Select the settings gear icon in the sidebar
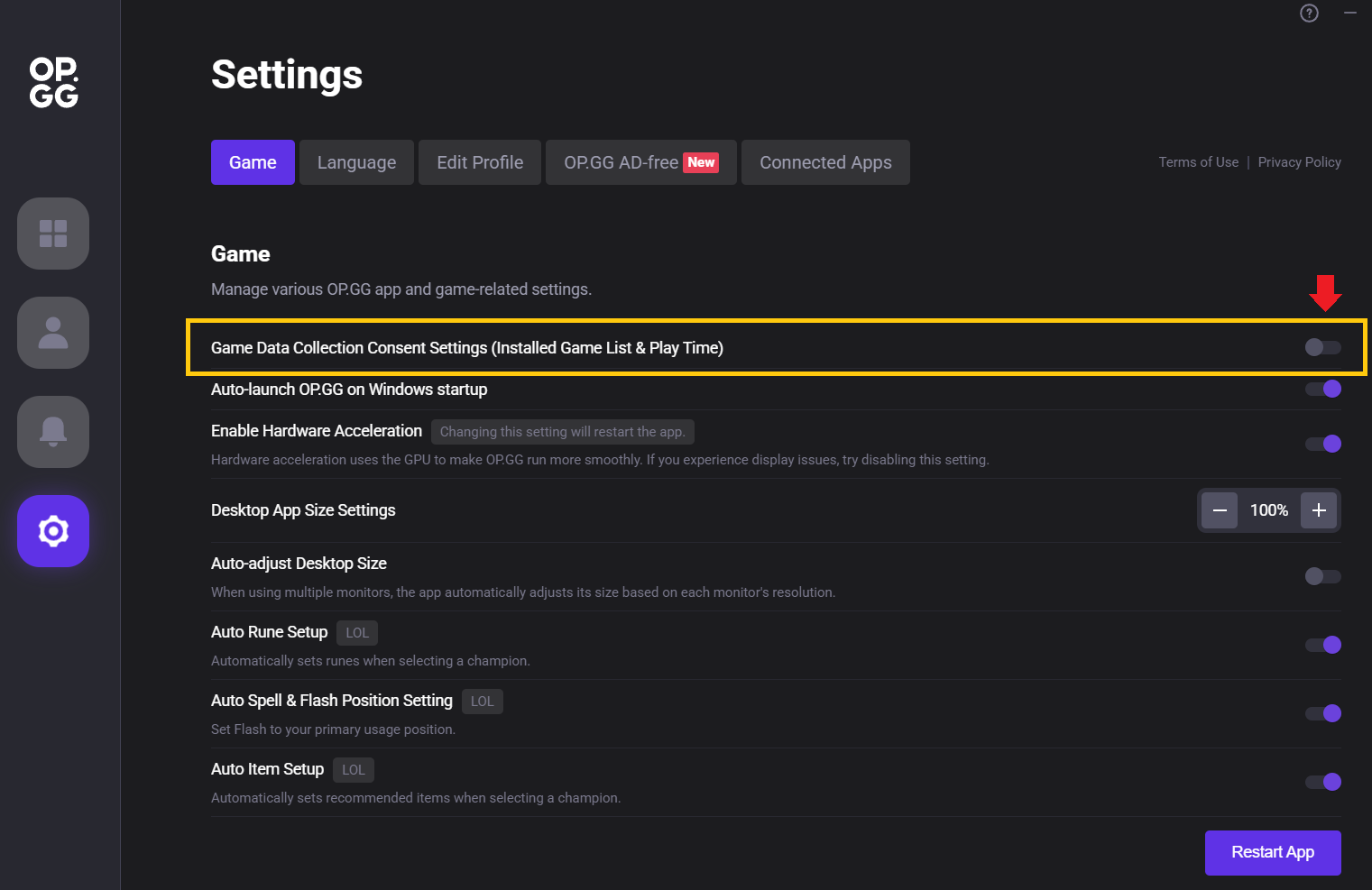This screenshot has height=890, width=1372. pyautogui.click(x=53, y=531)
